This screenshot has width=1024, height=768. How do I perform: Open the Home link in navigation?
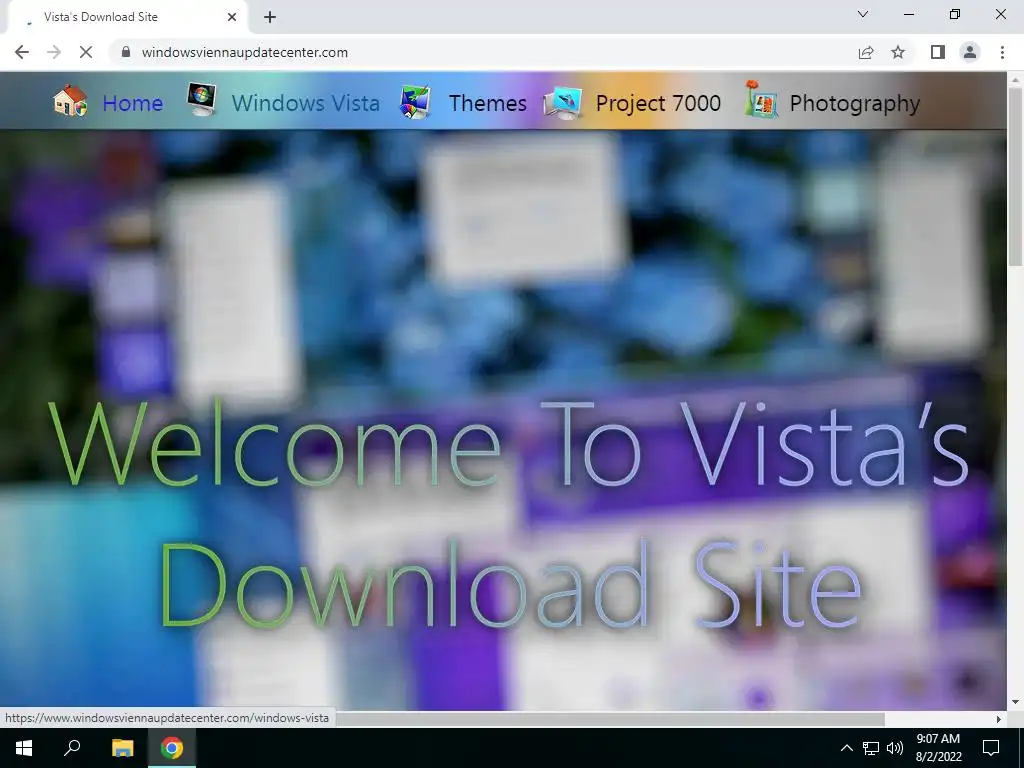click(x=133, y=103)
